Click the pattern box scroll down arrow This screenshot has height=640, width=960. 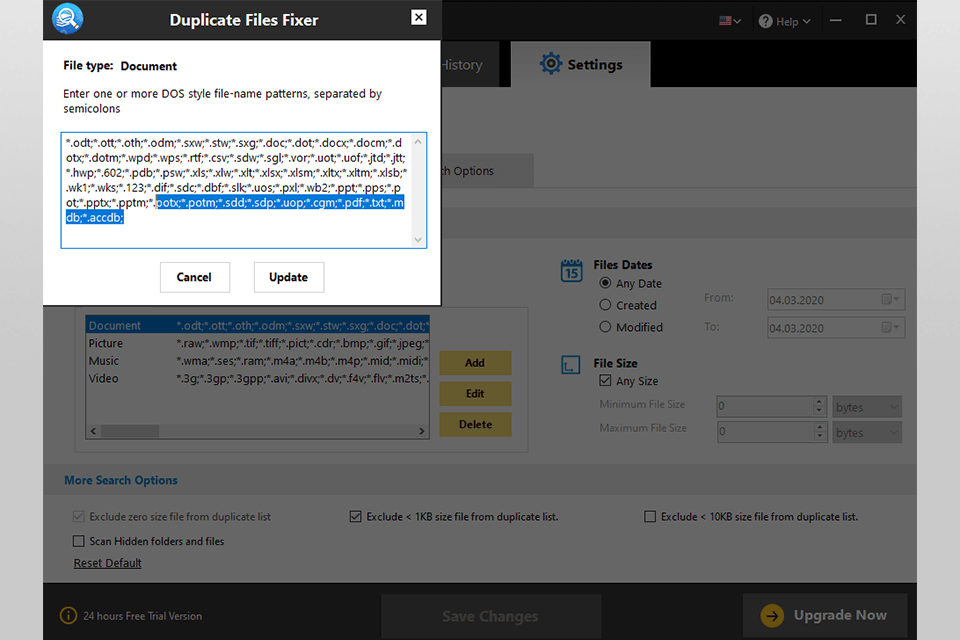point(418,239)
